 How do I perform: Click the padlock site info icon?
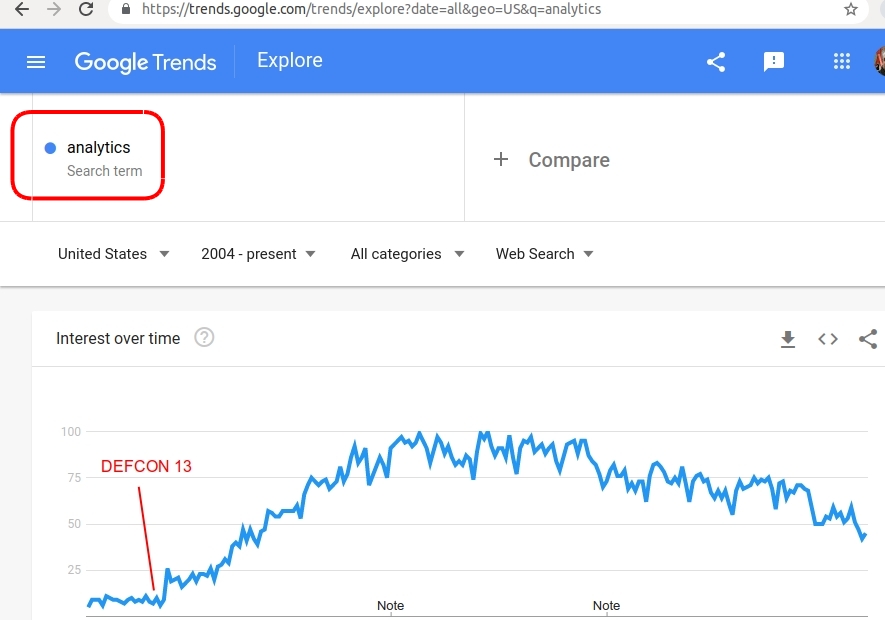point(126,9)
